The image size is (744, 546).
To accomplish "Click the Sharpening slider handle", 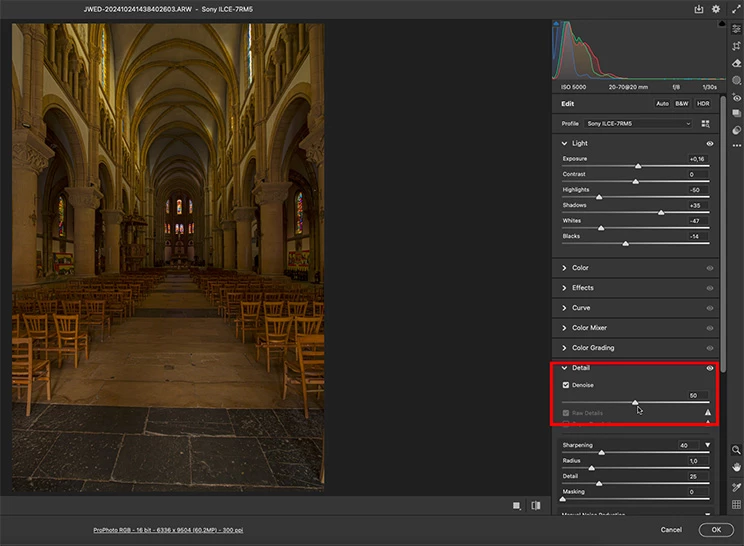I will coord(601,453).
